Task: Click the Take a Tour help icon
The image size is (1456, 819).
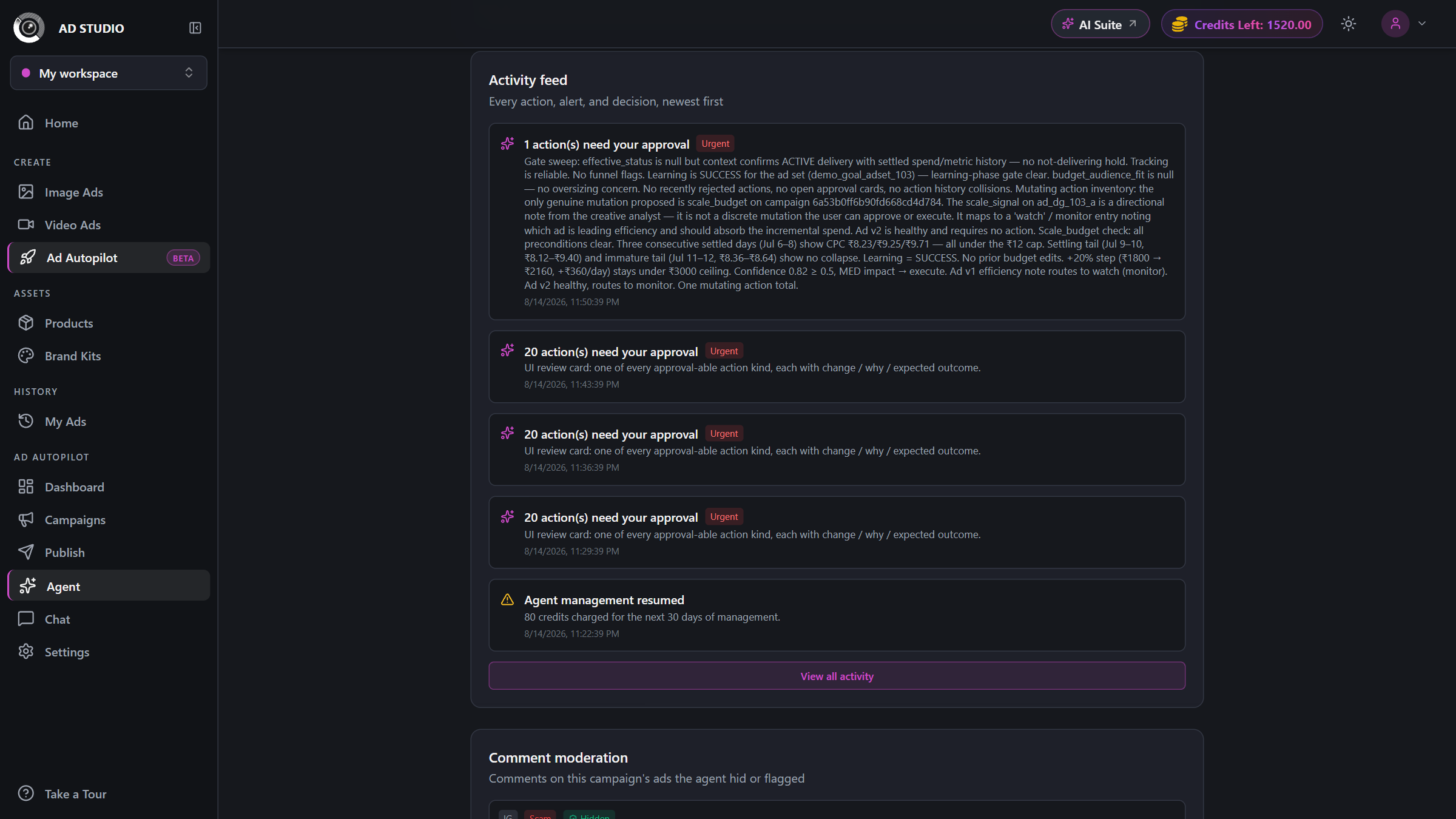Action: (x=25, y=794)
